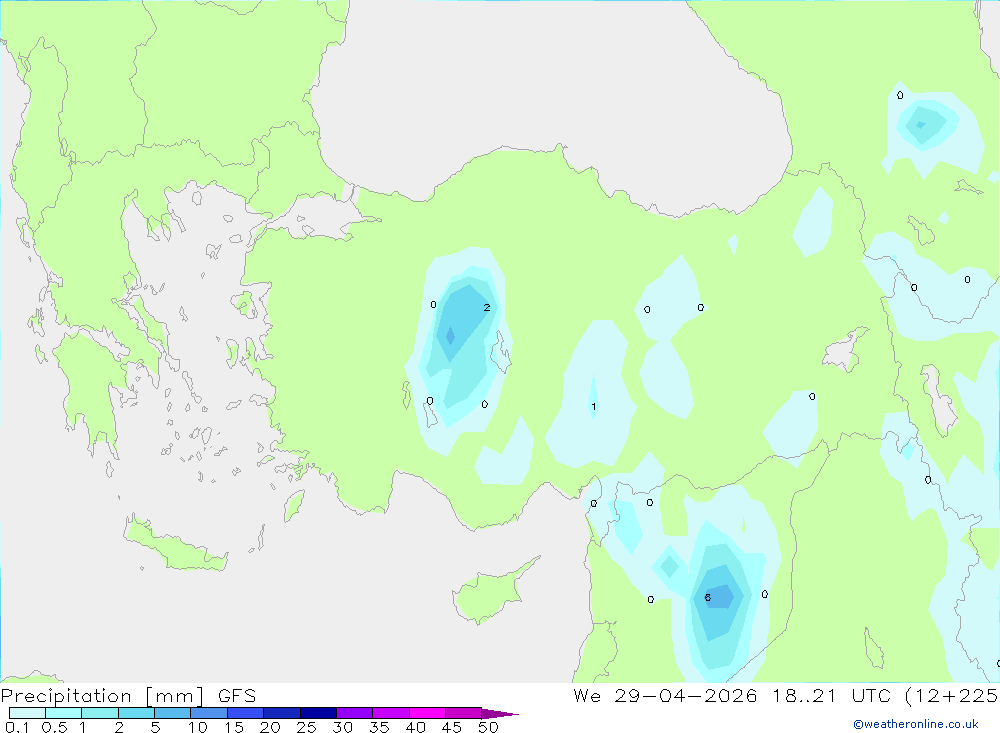Click the 'Precipitation' title word
Image resolution: width=1000 pixels, height=733 pixels.
66,696
